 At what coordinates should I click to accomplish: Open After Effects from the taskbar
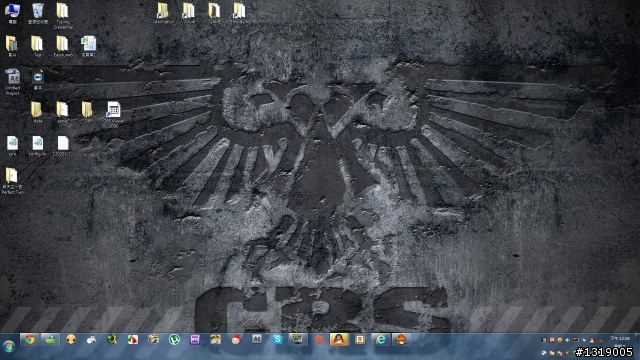click(x=257, y=339)
